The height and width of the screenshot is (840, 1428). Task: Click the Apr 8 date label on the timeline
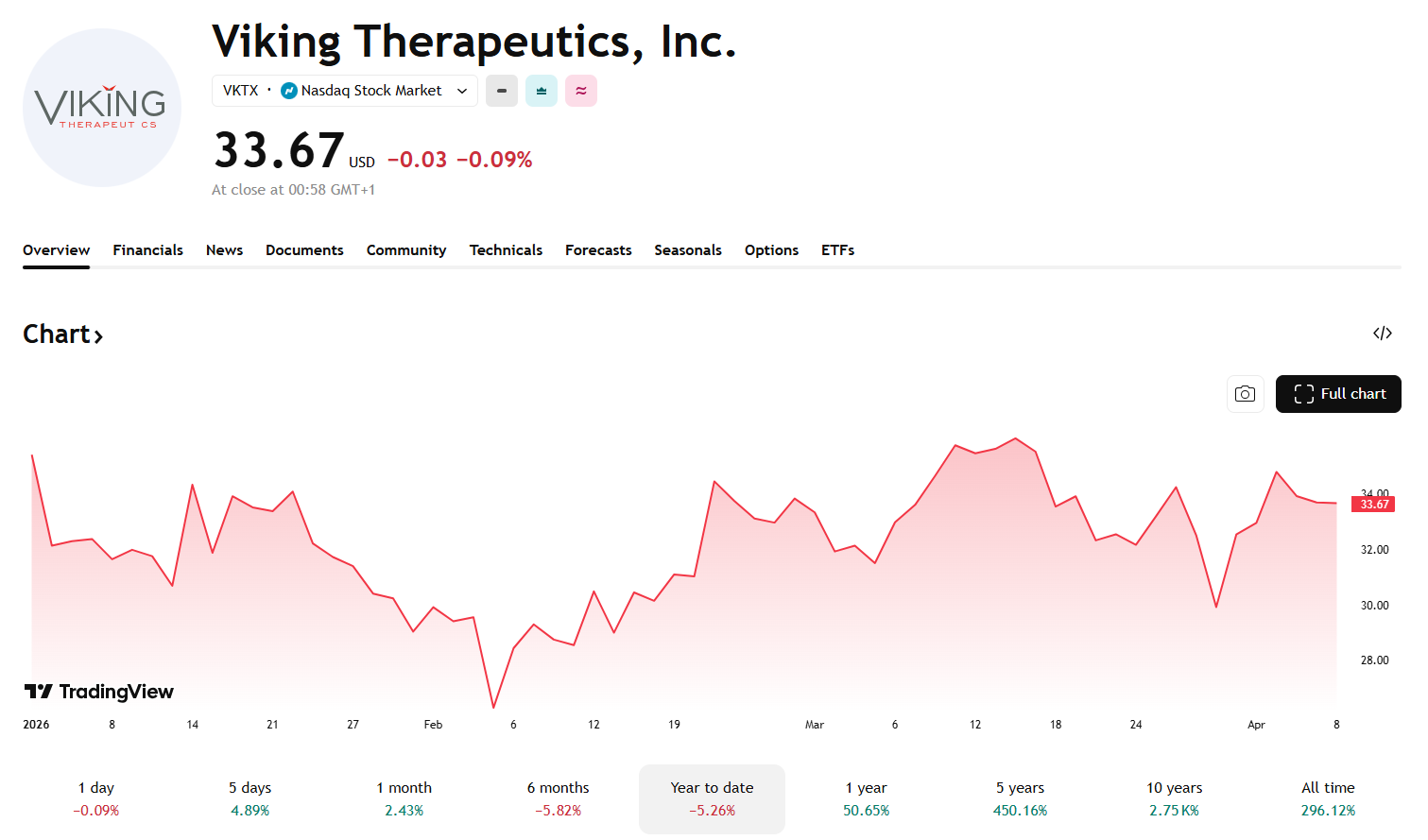[x=1336, y=724]
